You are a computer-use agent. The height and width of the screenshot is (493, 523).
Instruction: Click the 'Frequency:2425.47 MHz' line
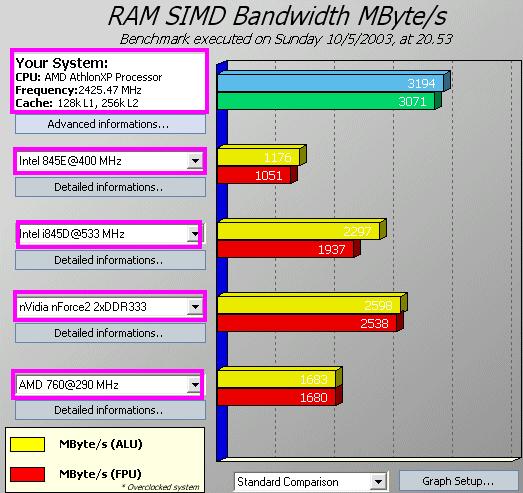(78, 90)
